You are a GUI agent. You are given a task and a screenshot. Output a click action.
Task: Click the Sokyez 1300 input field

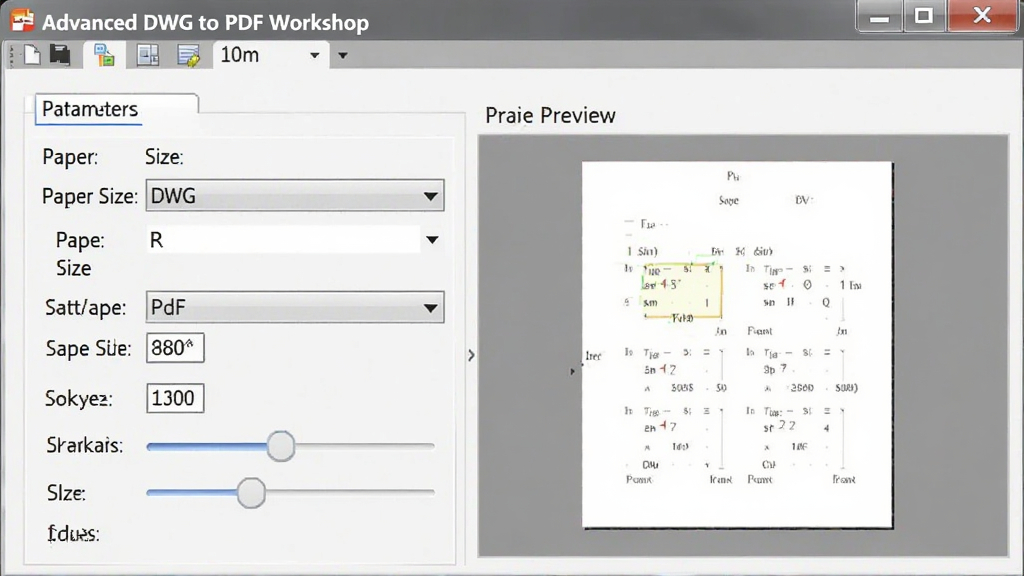tap(175, 398)
